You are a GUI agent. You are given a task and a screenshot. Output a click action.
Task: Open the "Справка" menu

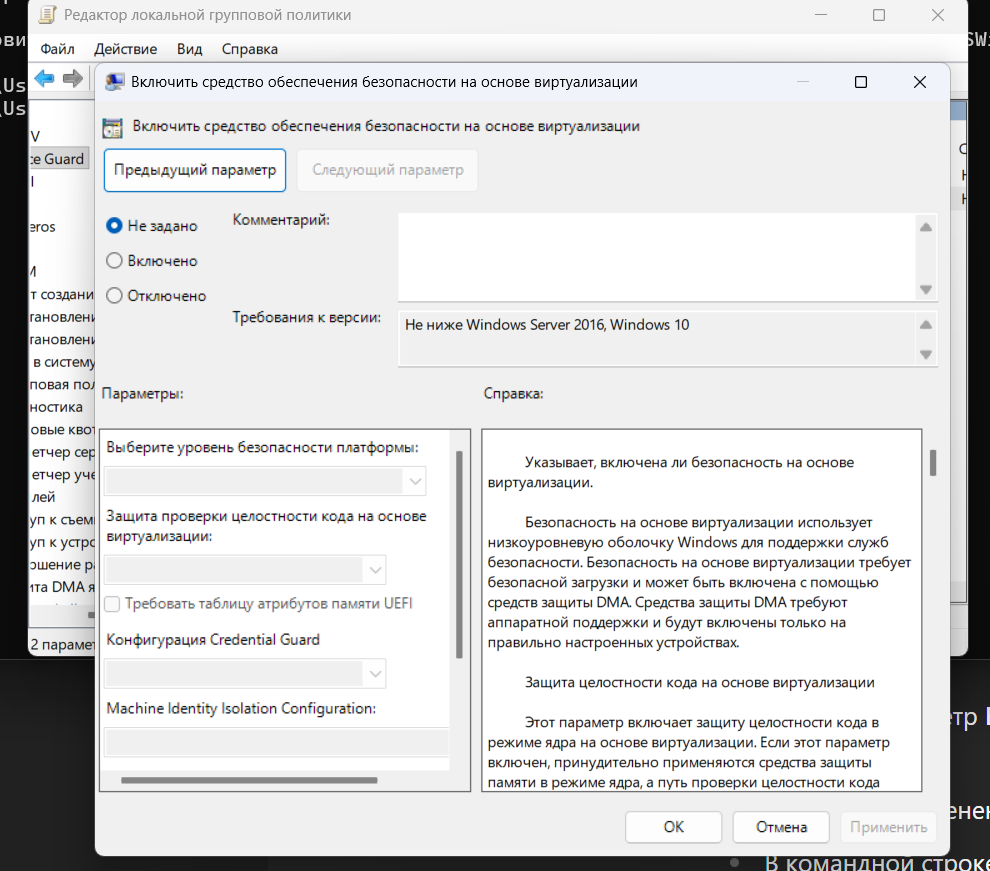(x=249, y=49)
